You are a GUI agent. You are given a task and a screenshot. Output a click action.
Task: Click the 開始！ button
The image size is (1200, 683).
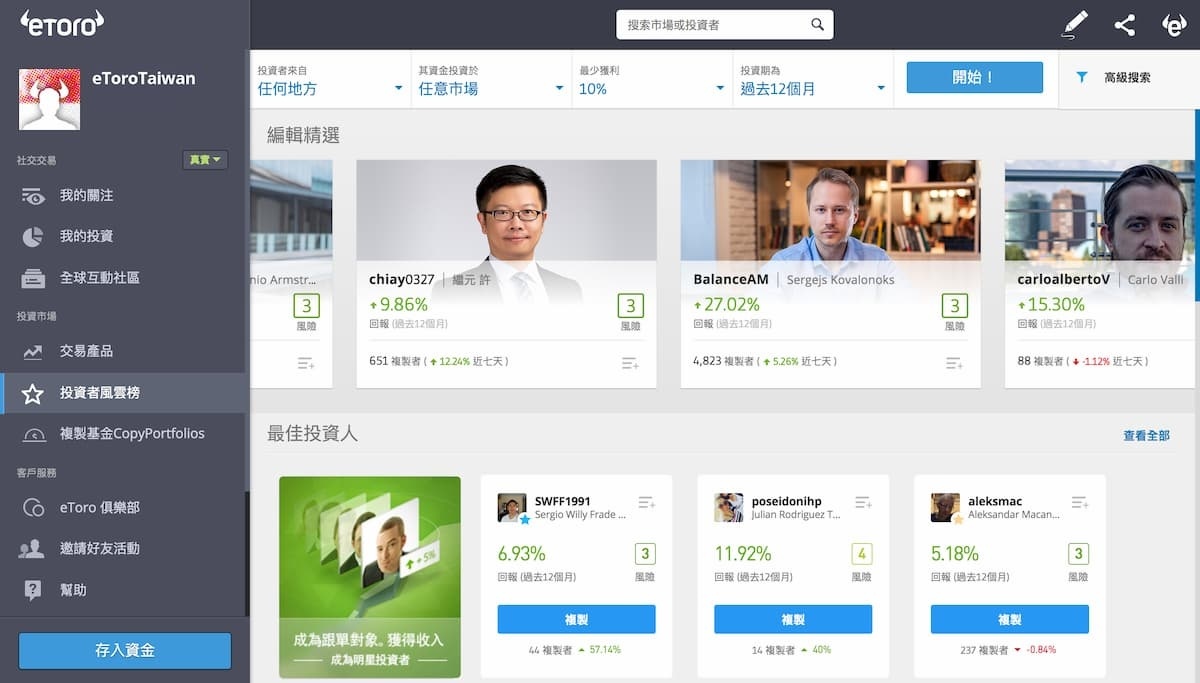pyautogui.click(x=974, y=77)
